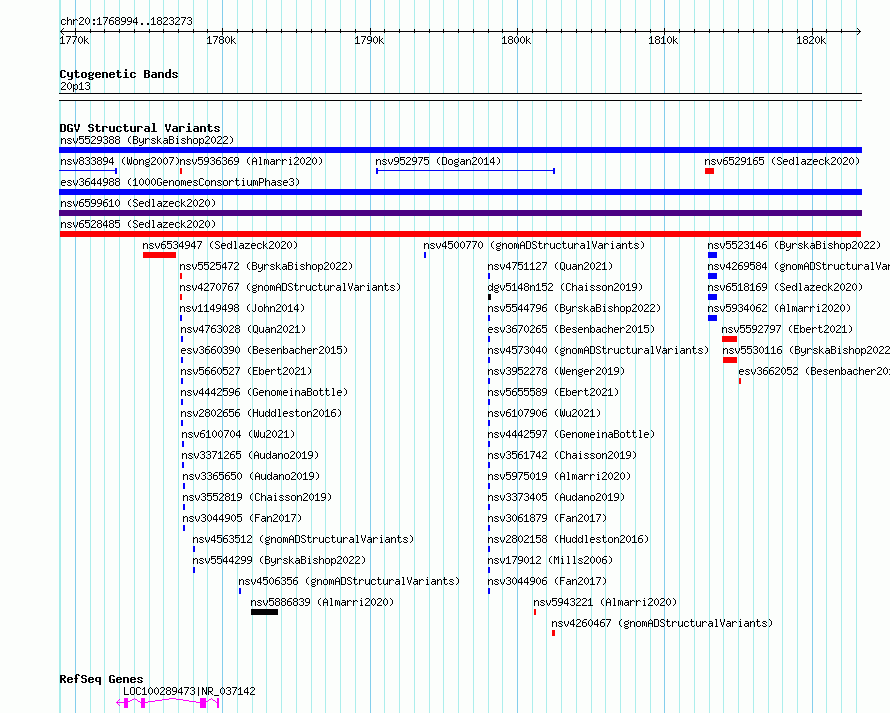
Task: Click the red bar under nsv6529165
Action: click(710, 171)
